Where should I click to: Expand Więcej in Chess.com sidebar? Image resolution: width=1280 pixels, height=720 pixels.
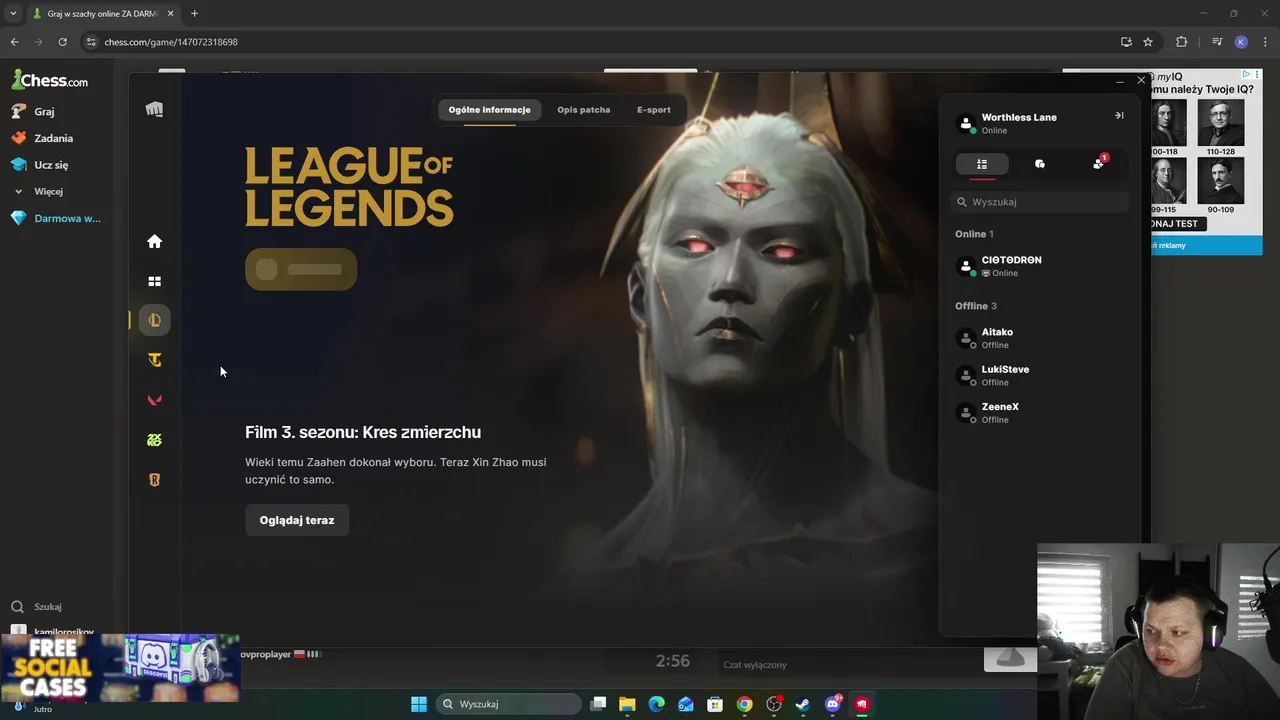coord(48,191)
